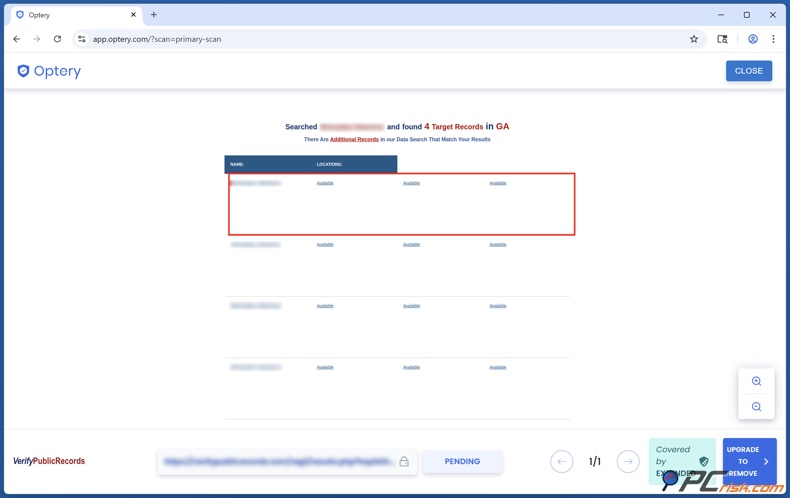This screenshot has height=498, width=790.
Task: Open the Additional Records link
Action: pyautogui.click(x=354, y=139)
